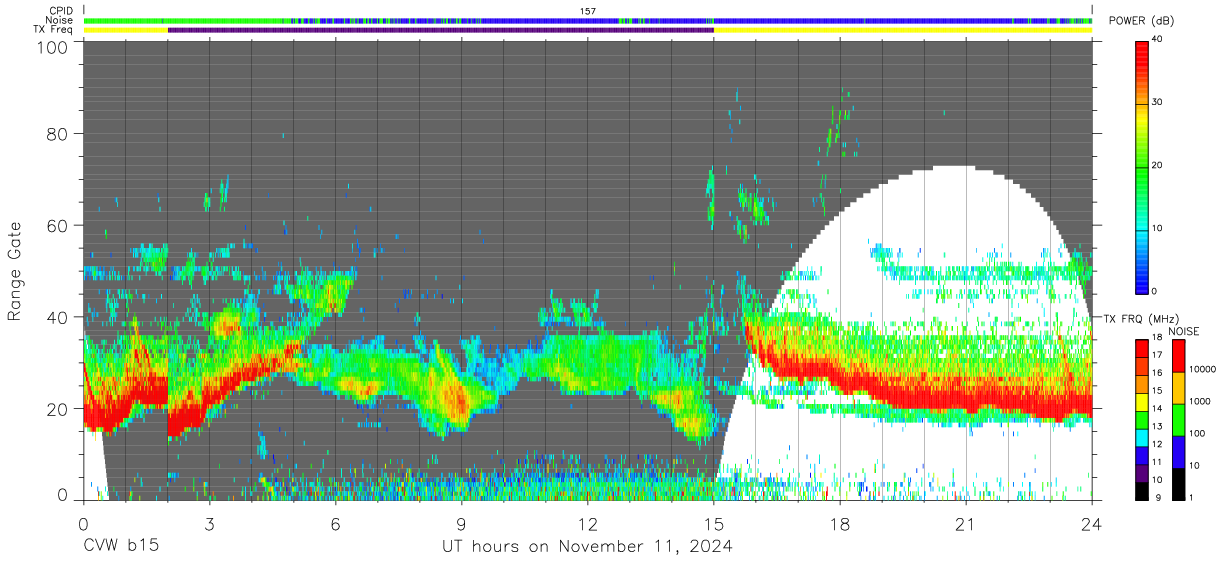Click the "40" label on the POWER scale

(1159, 40)
